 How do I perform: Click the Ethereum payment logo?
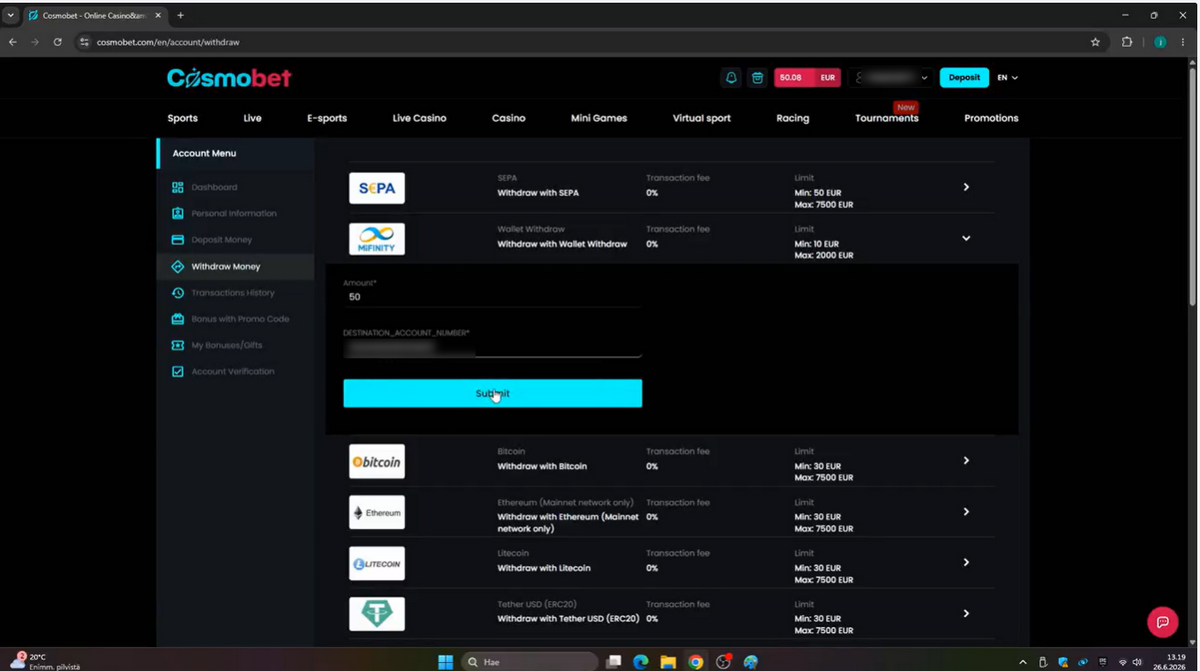tap(377, 512)
